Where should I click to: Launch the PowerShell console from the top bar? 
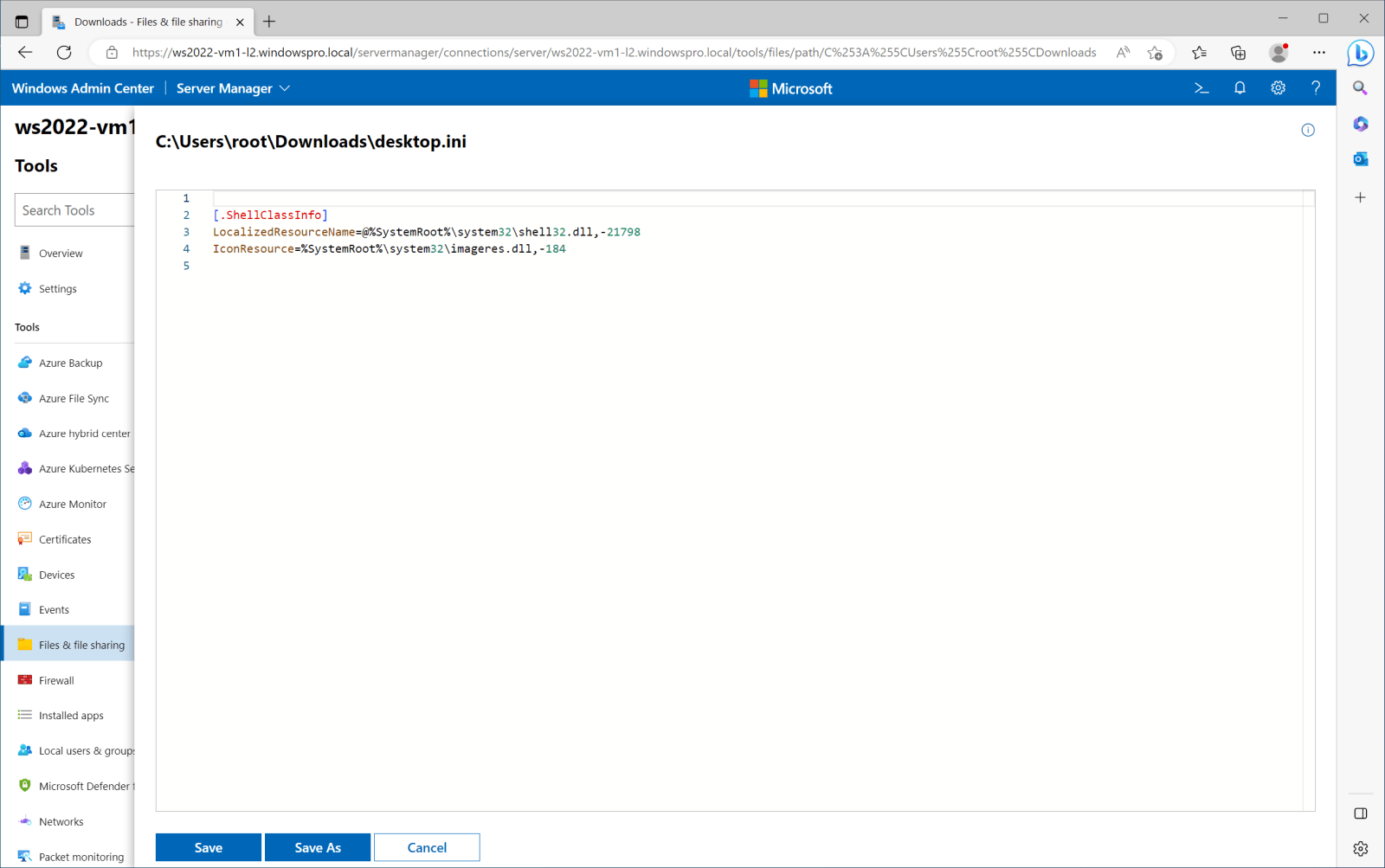click(1201, 87)
